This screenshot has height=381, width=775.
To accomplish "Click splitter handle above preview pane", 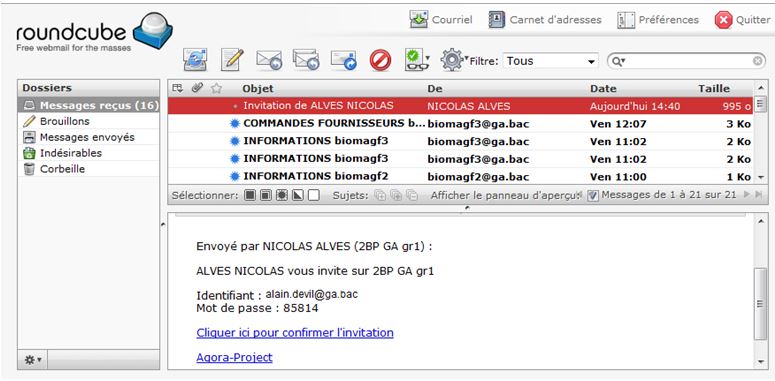I will tap(467, 209).
